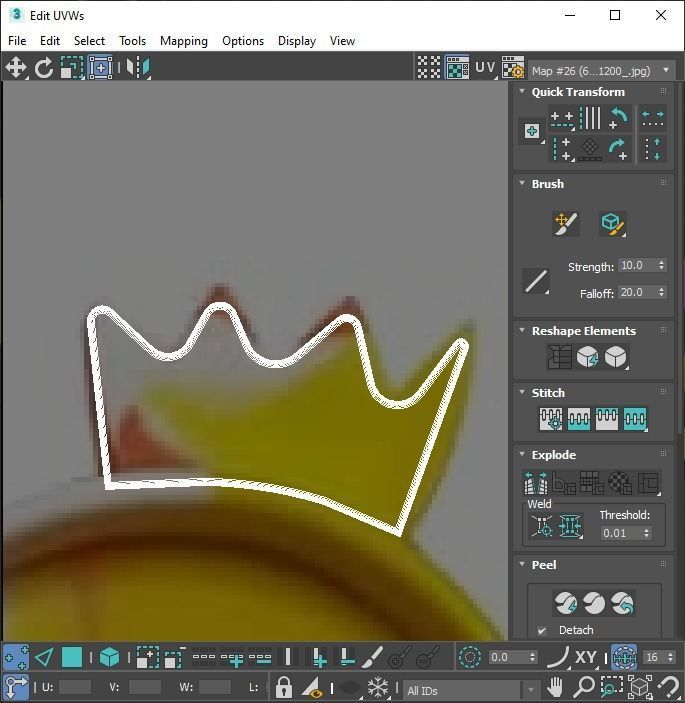Select the Paint Move brush
685x703 pixels.
(566, 223)
